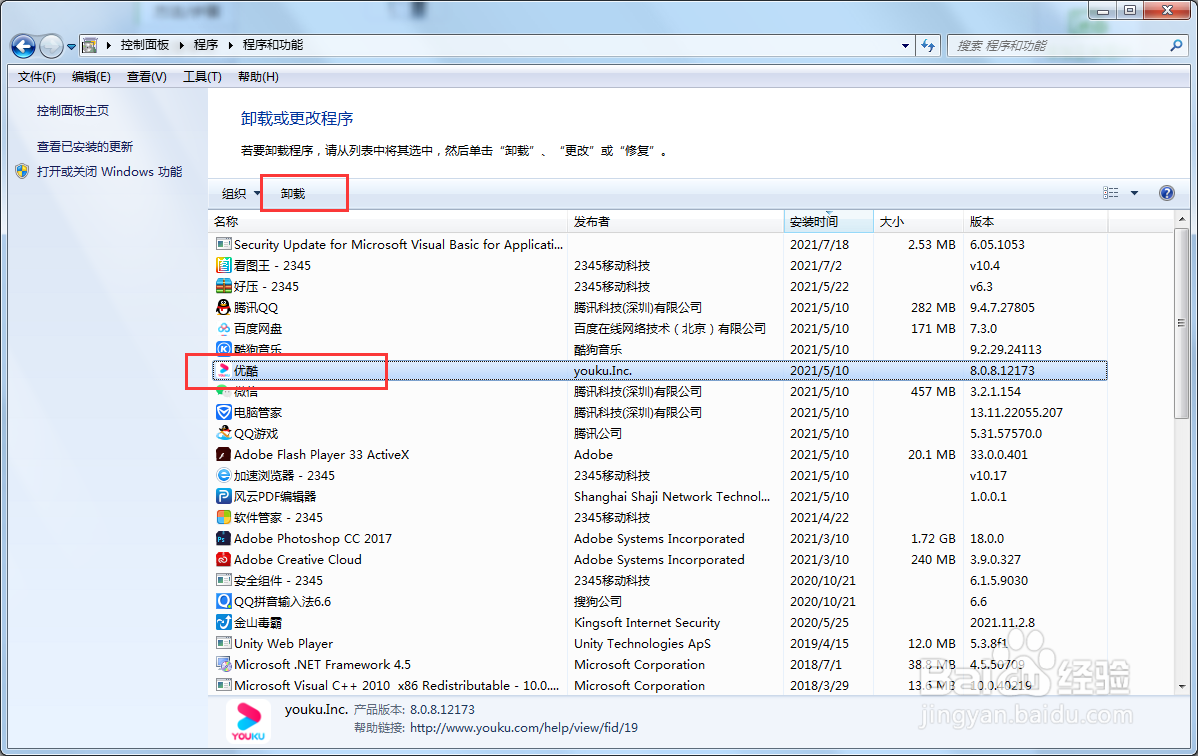Click the 2021/7/18 install date cell
Screen dimensions: 1198x756
(x=819, y=245)
